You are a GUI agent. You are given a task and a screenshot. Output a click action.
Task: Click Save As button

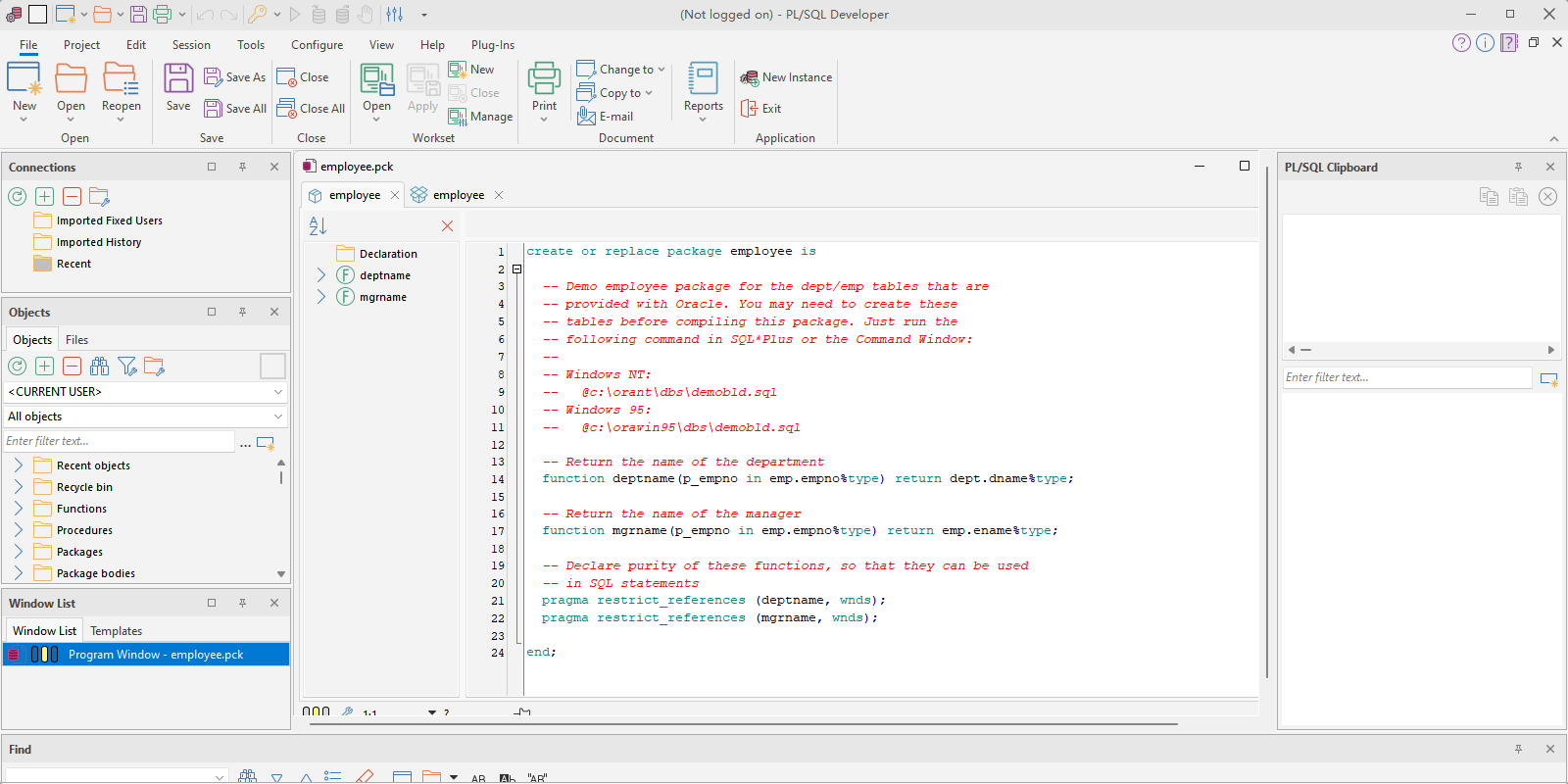coord(235,77)
